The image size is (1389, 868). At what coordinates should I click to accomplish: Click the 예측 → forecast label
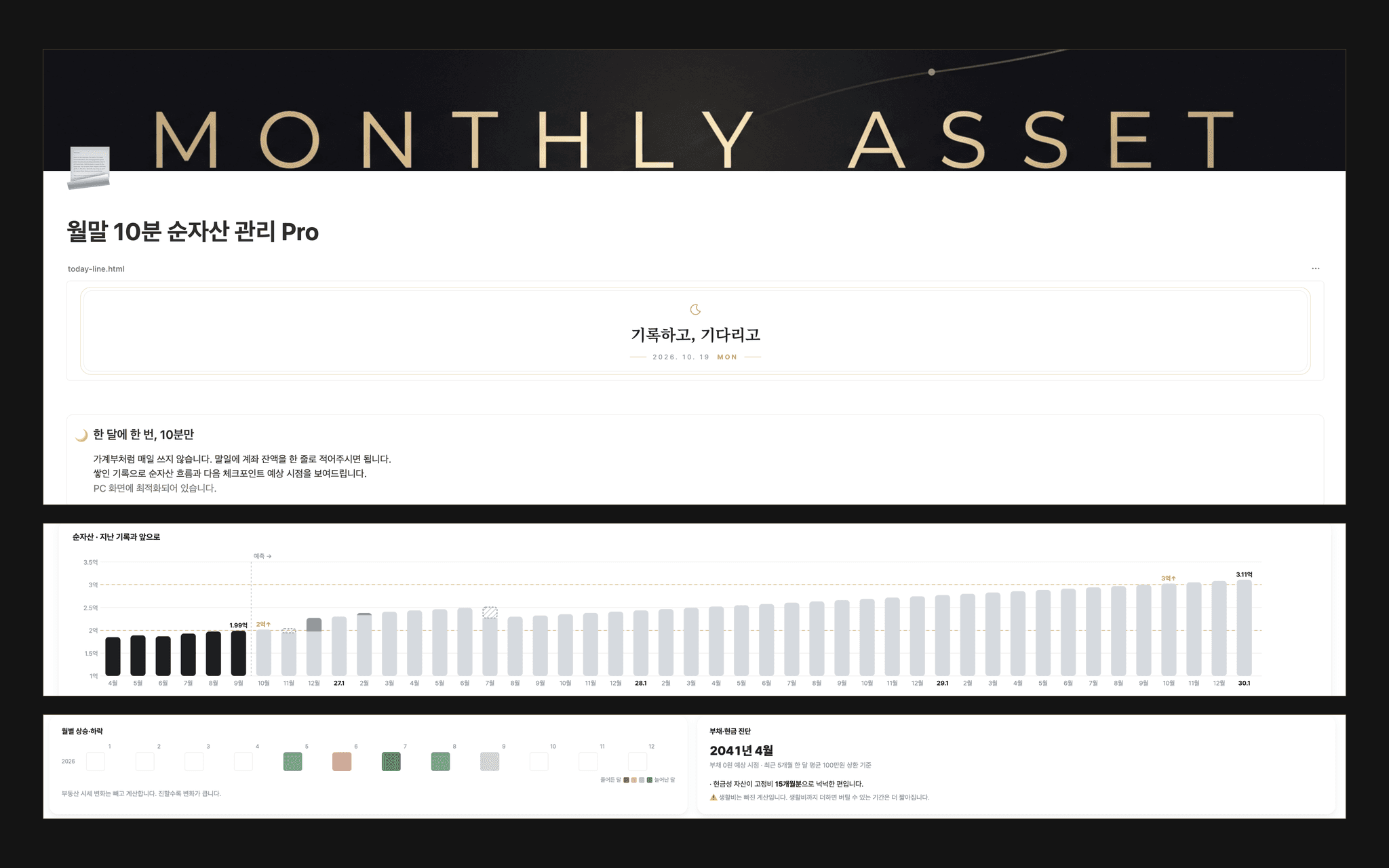tap(262, 556)
